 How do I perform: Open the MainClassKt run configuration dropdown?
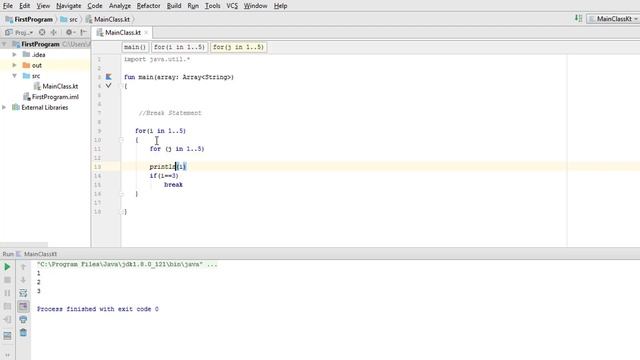[x=613, y=19]
